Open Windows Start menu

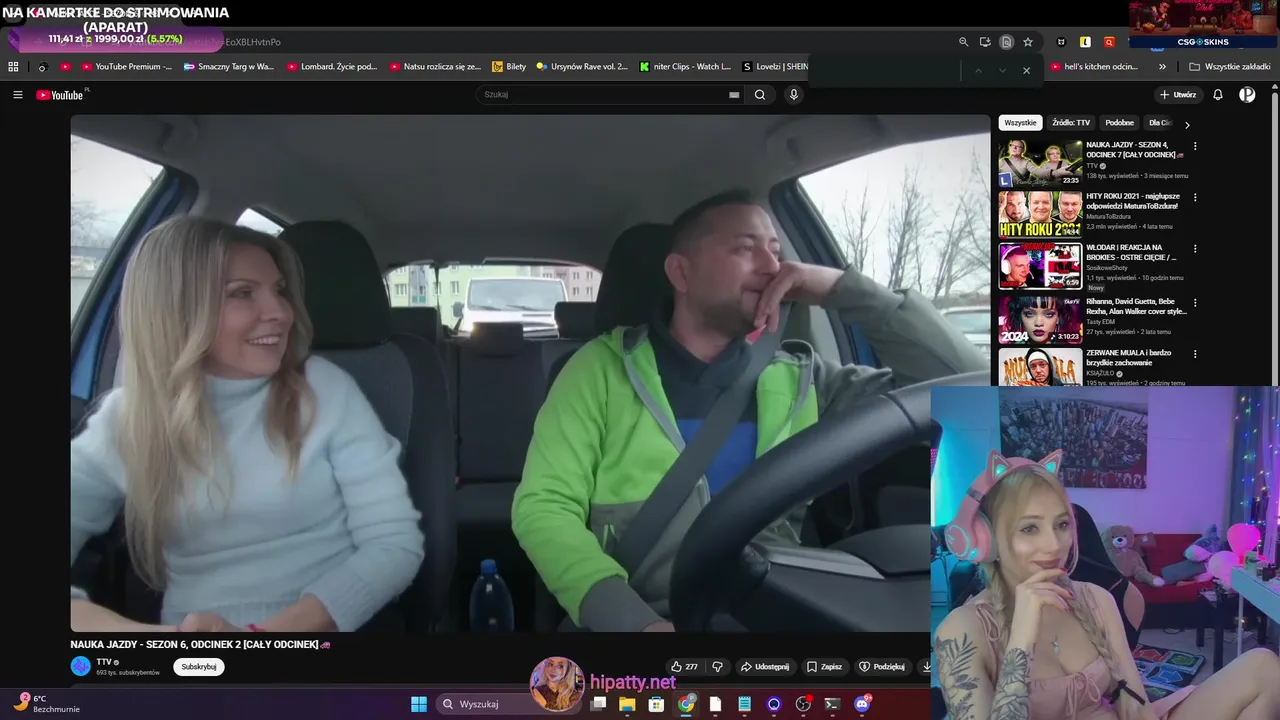pos(419,704)
